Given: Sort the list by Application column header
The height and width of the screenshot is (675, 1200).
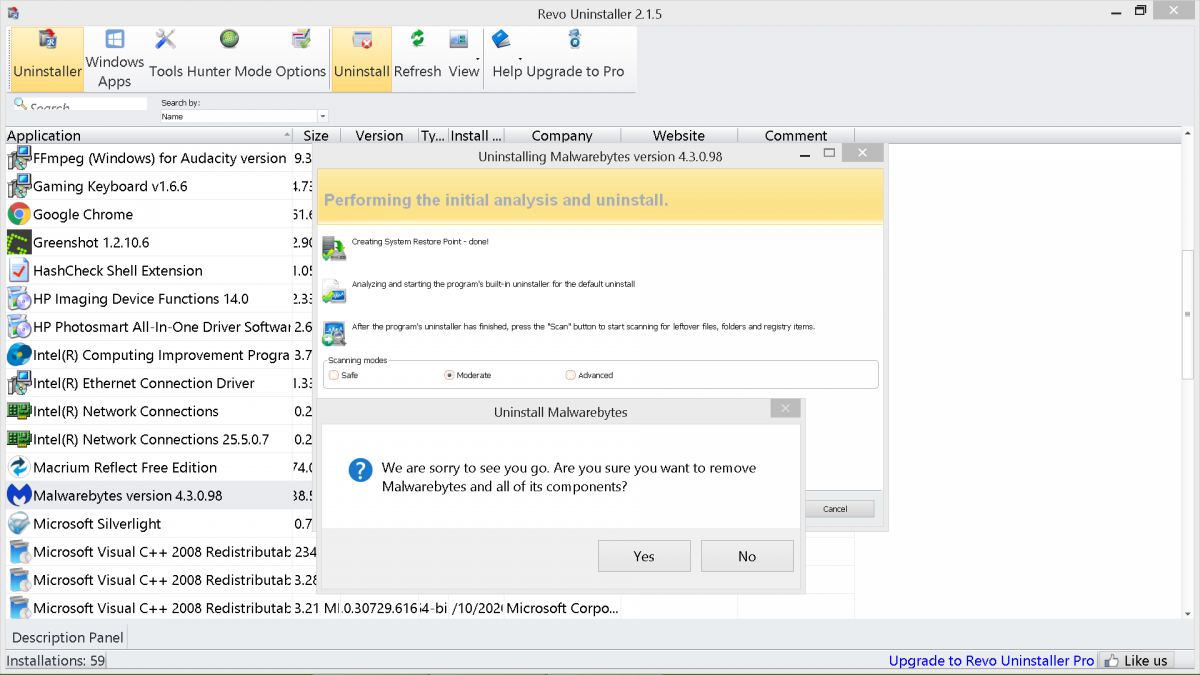Looking at the screenshot, I should pos(148,136).
